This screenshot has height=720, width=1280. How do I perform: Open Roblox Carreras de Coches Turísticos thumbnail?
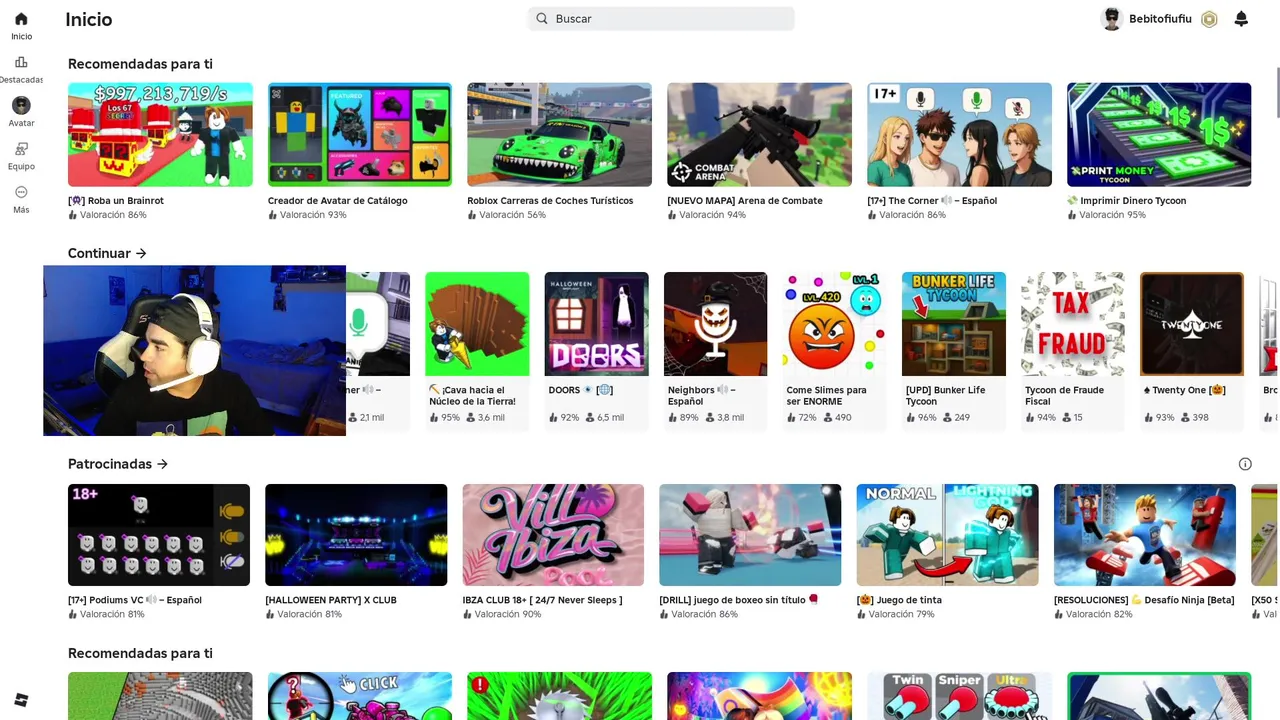pos(559,135)
